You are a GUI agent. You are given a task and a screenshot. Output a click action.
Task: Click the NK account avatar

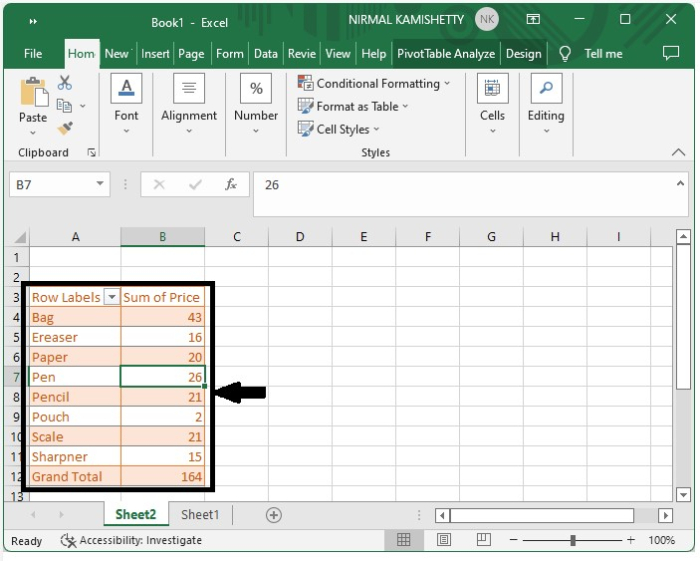point(487,20)
